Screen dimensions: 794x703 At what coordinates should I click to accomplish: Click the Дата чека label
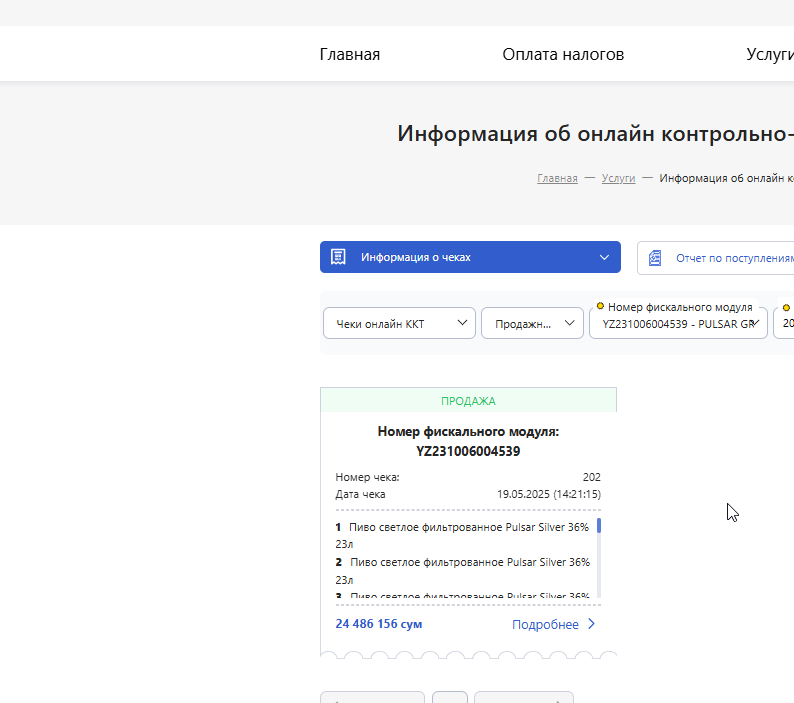pos(360,494)
